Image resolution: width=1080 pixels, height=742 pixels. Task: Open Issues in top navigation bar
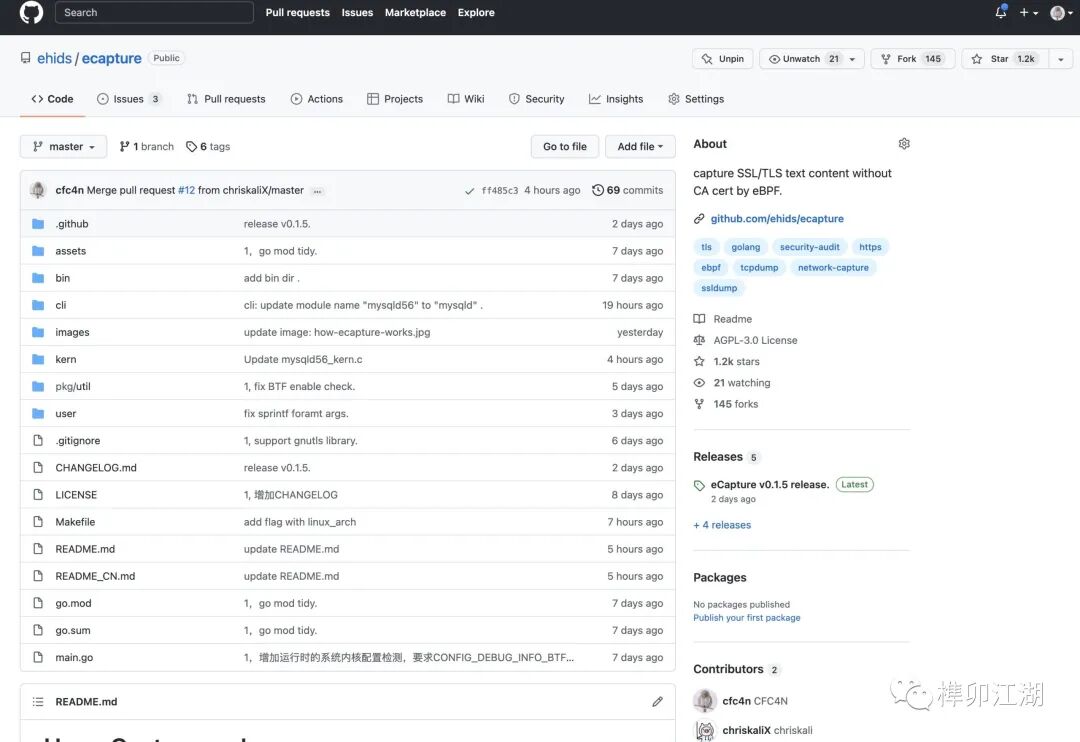point(357,12)
